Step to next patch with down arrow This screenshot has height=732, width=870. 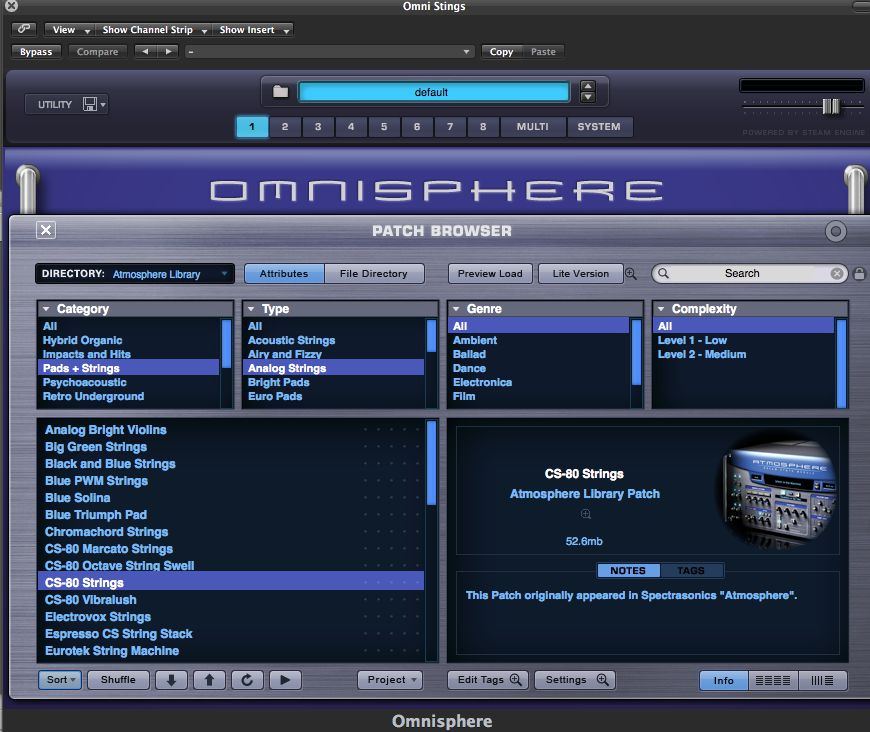(171, 680)
